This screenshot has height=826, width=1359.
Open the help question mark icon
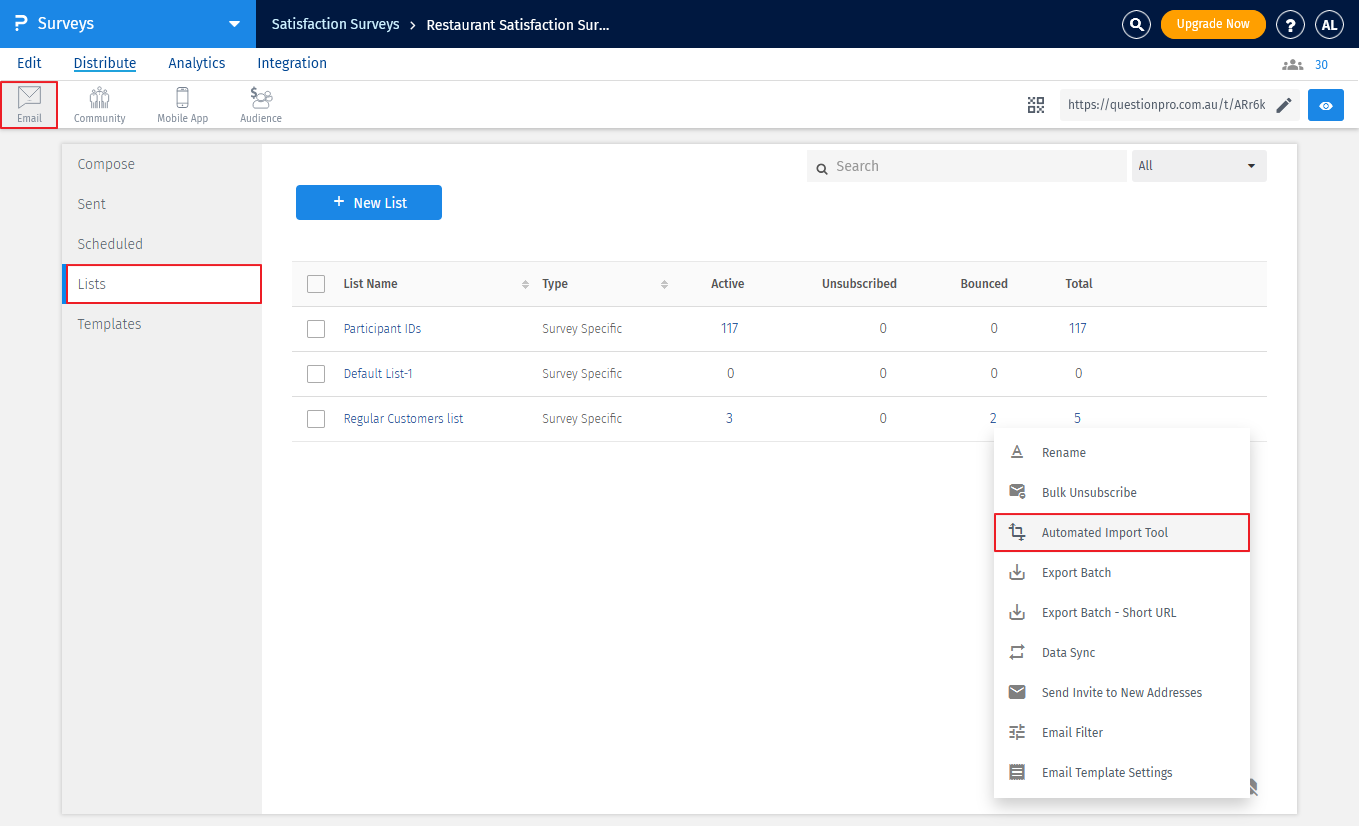point(1291,25)
